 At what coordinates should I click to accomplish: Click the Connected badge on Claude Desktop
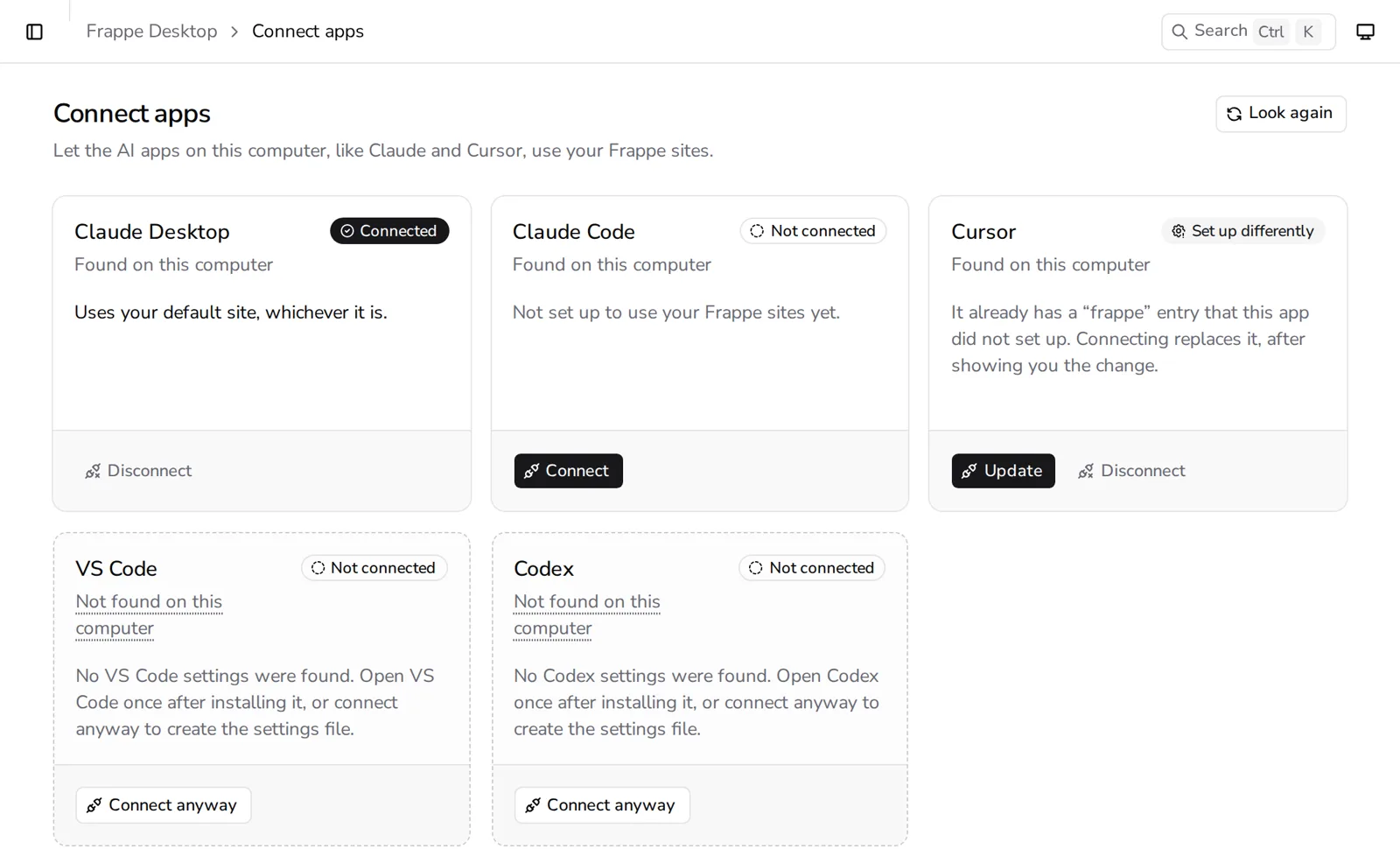[x=389, y=231]
